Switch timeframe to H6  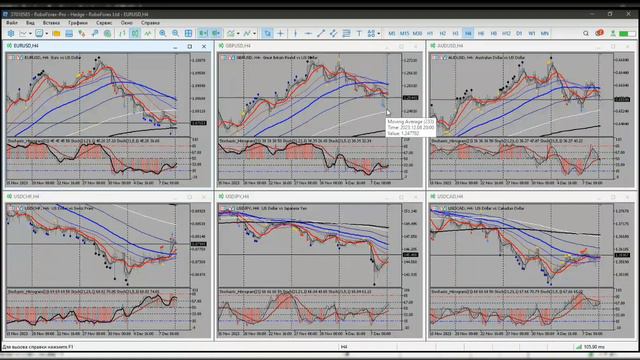[x=481, y=33]
